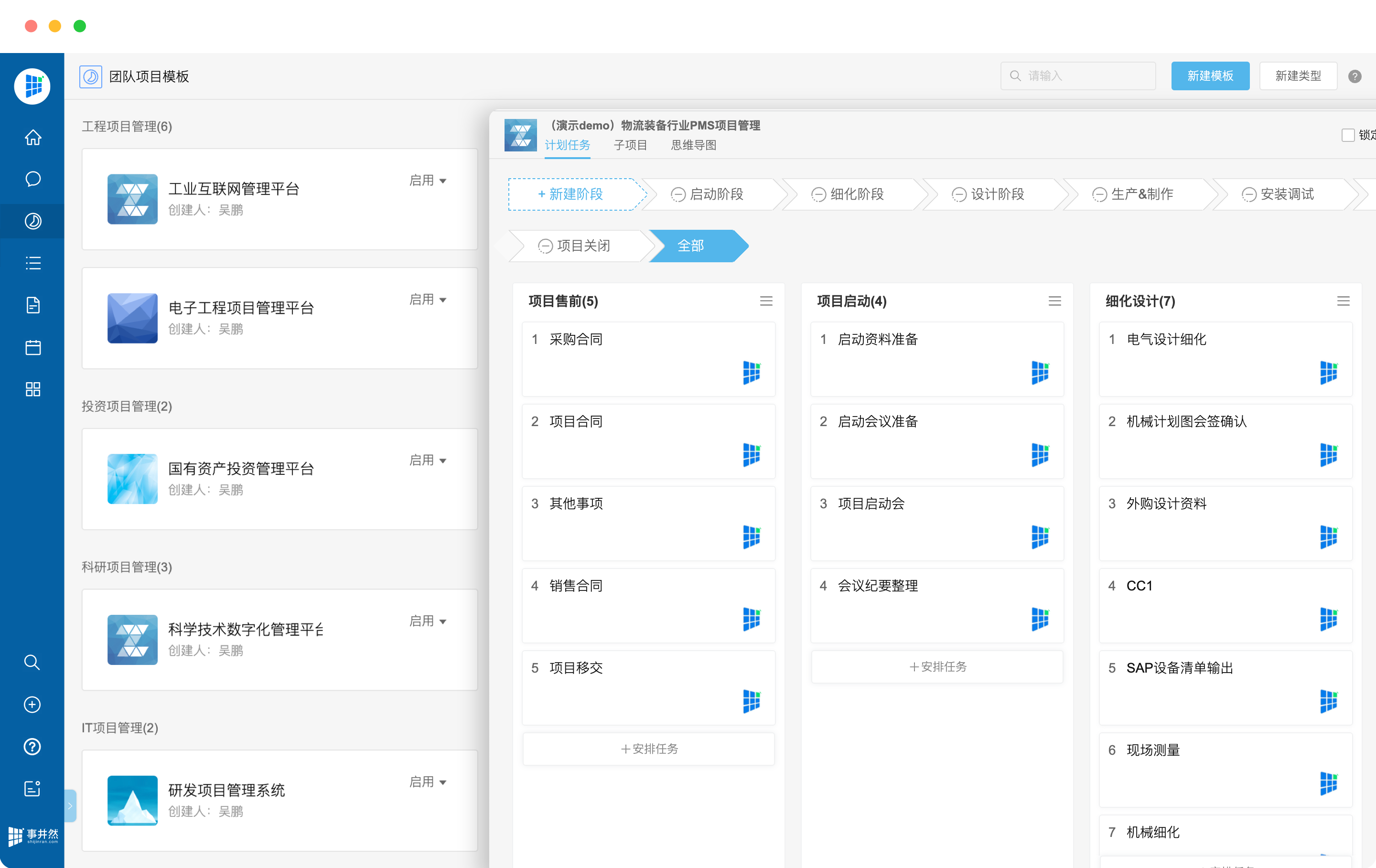The height and width of the screenshot is (868, 1376).
Task: Click the list view sidebar icon
Action: click(32, 263)
